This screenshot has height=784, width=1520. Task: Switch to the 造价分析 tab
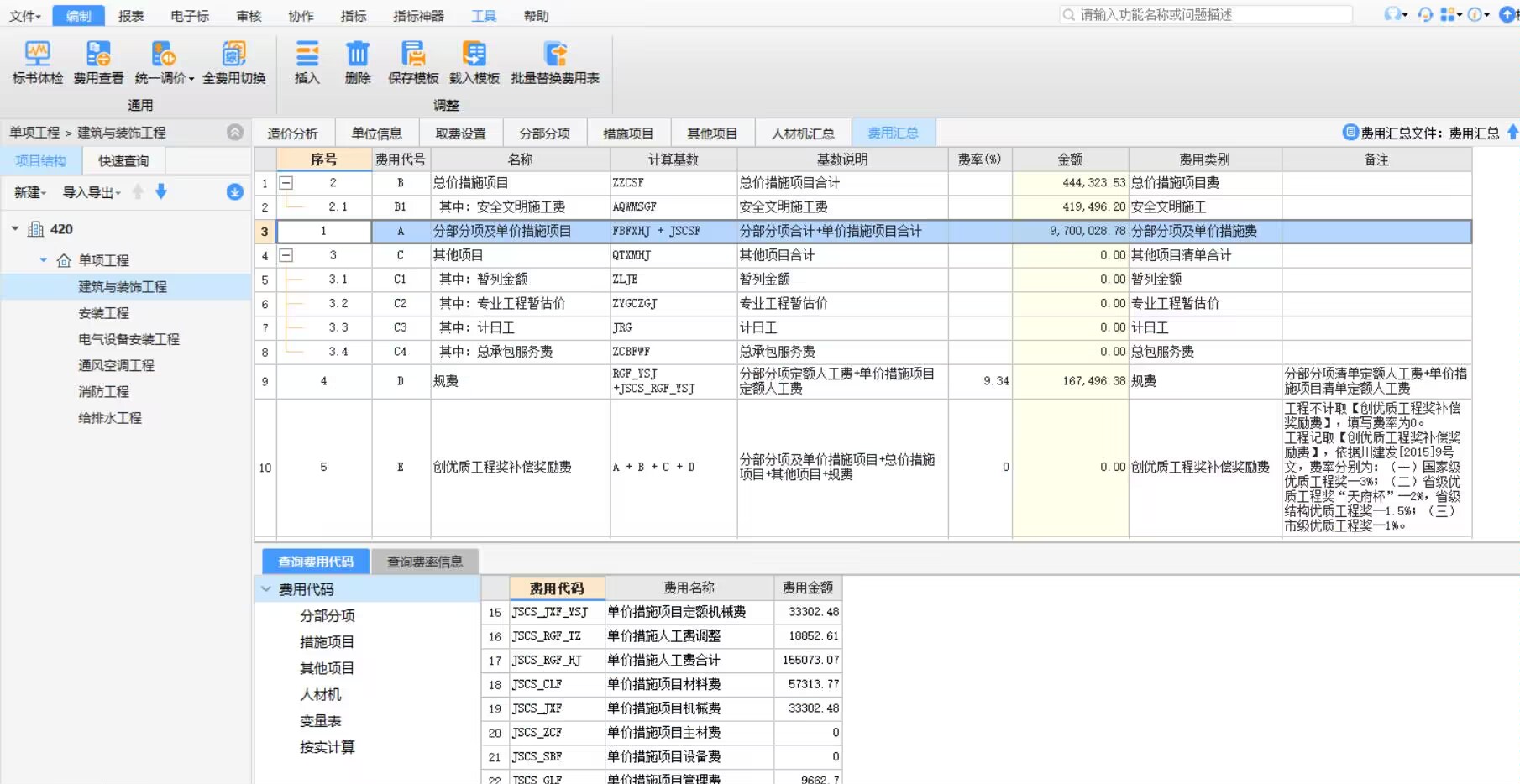pos(293,133)
